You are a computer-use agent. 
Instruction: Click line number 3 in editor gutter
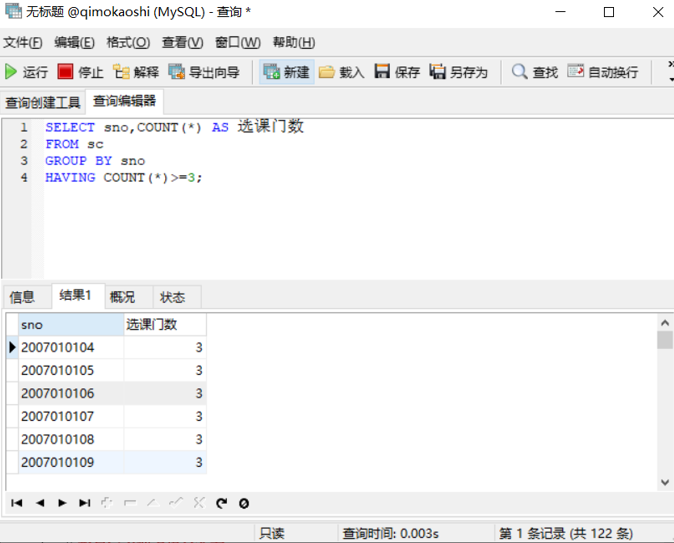[x=24, y=161]
